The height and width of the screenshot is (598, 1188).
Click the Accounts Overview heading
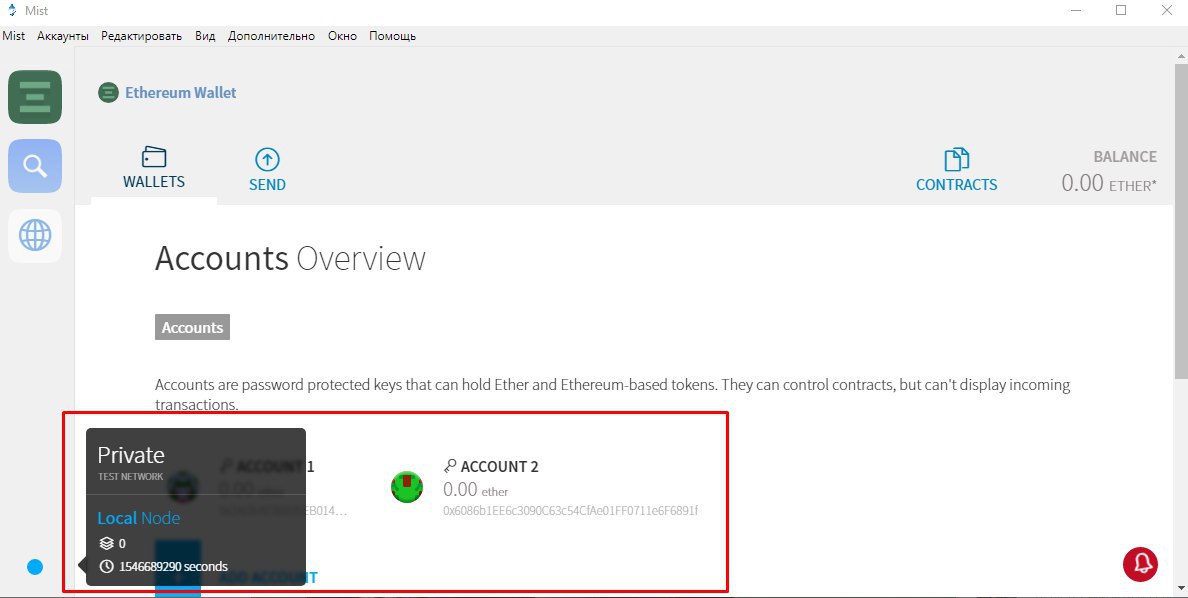tap(290, 259)
